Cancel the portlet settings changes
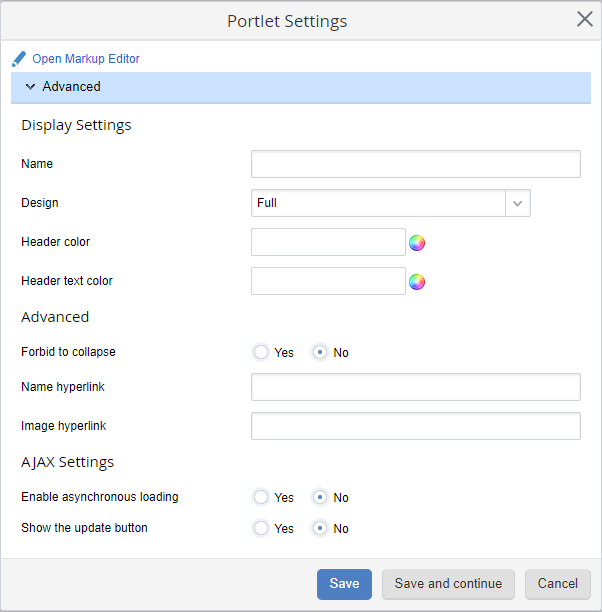The height and width of the screenshot is (612, 602). [x=557, y=584]
